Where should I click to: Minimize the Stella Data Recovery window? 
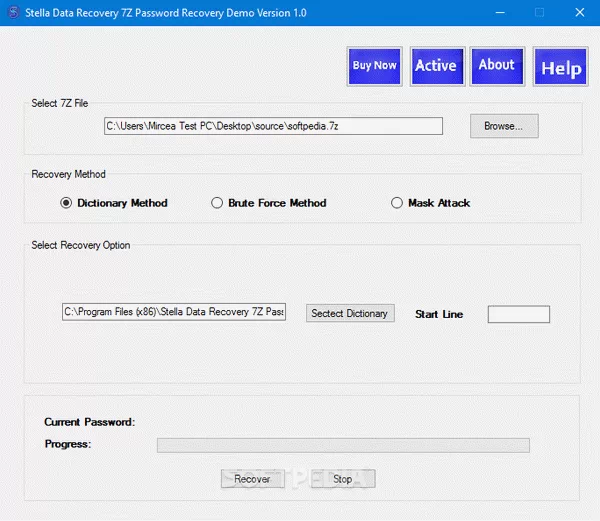pyautogui.click(x=500, y=13)
